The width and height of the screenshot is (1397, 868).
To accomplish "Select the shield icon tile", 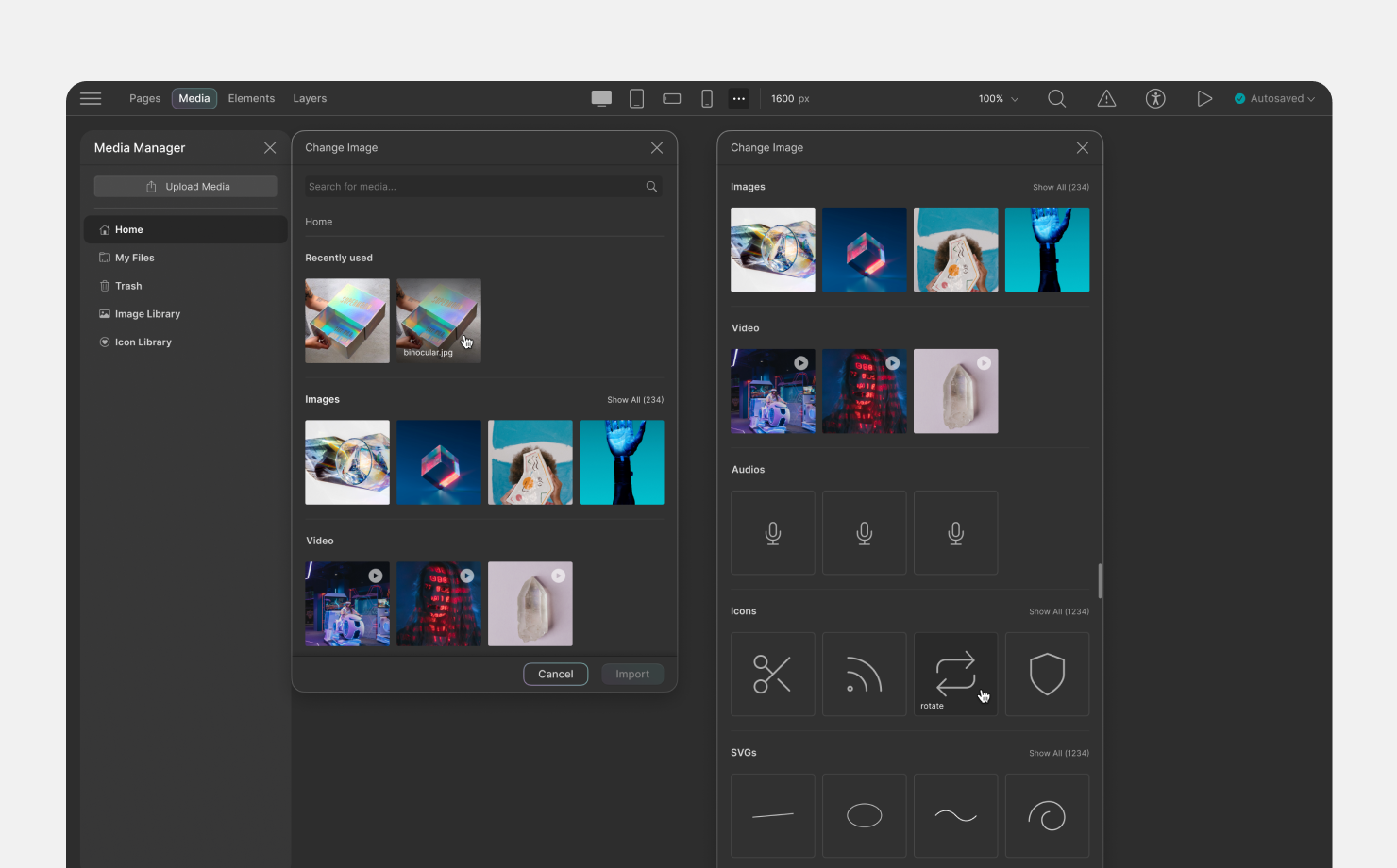I will pyautogui.click(x=1047, y=674).
